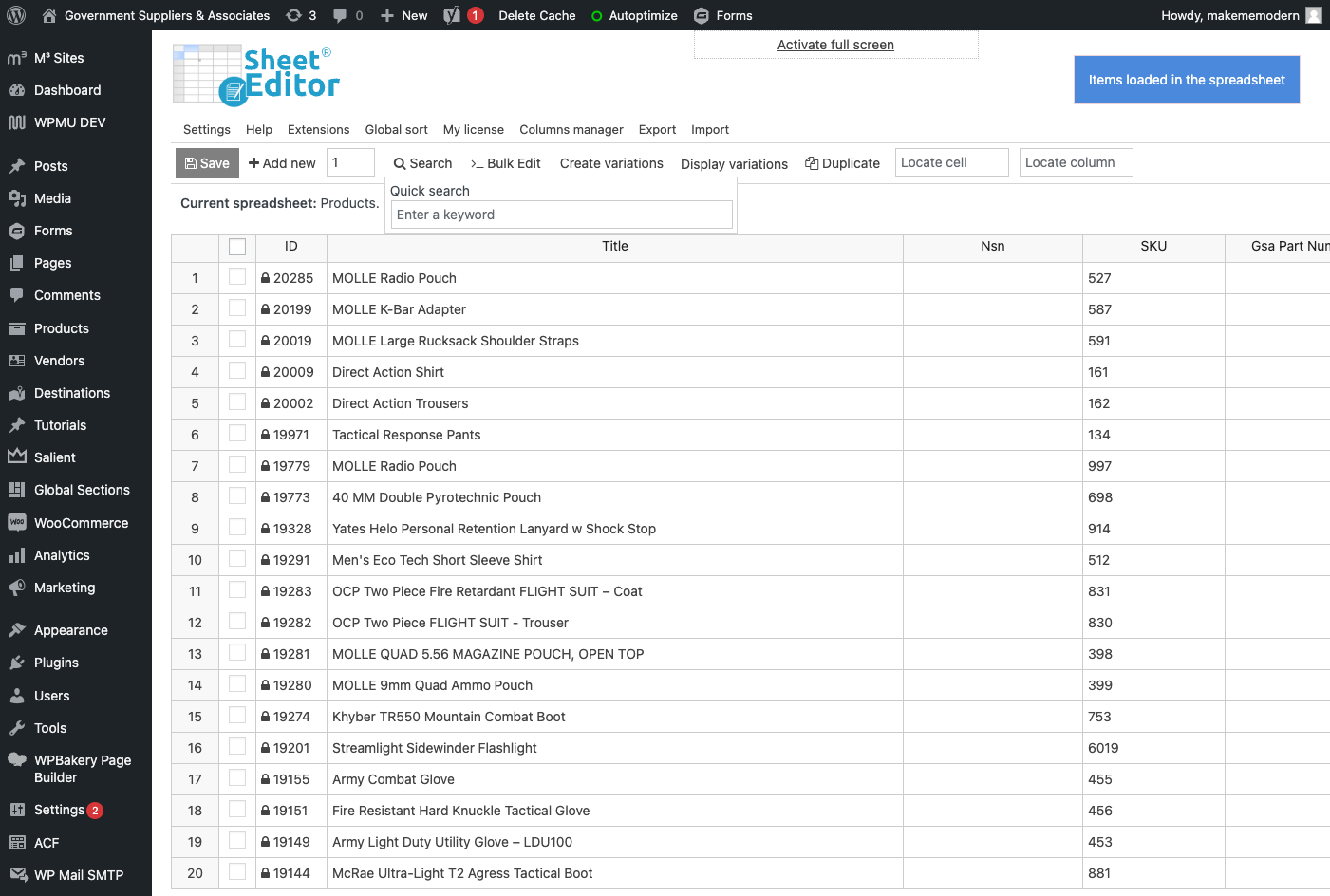Focus the Locate column field
1330x896 pixels.
(1077, 162)
